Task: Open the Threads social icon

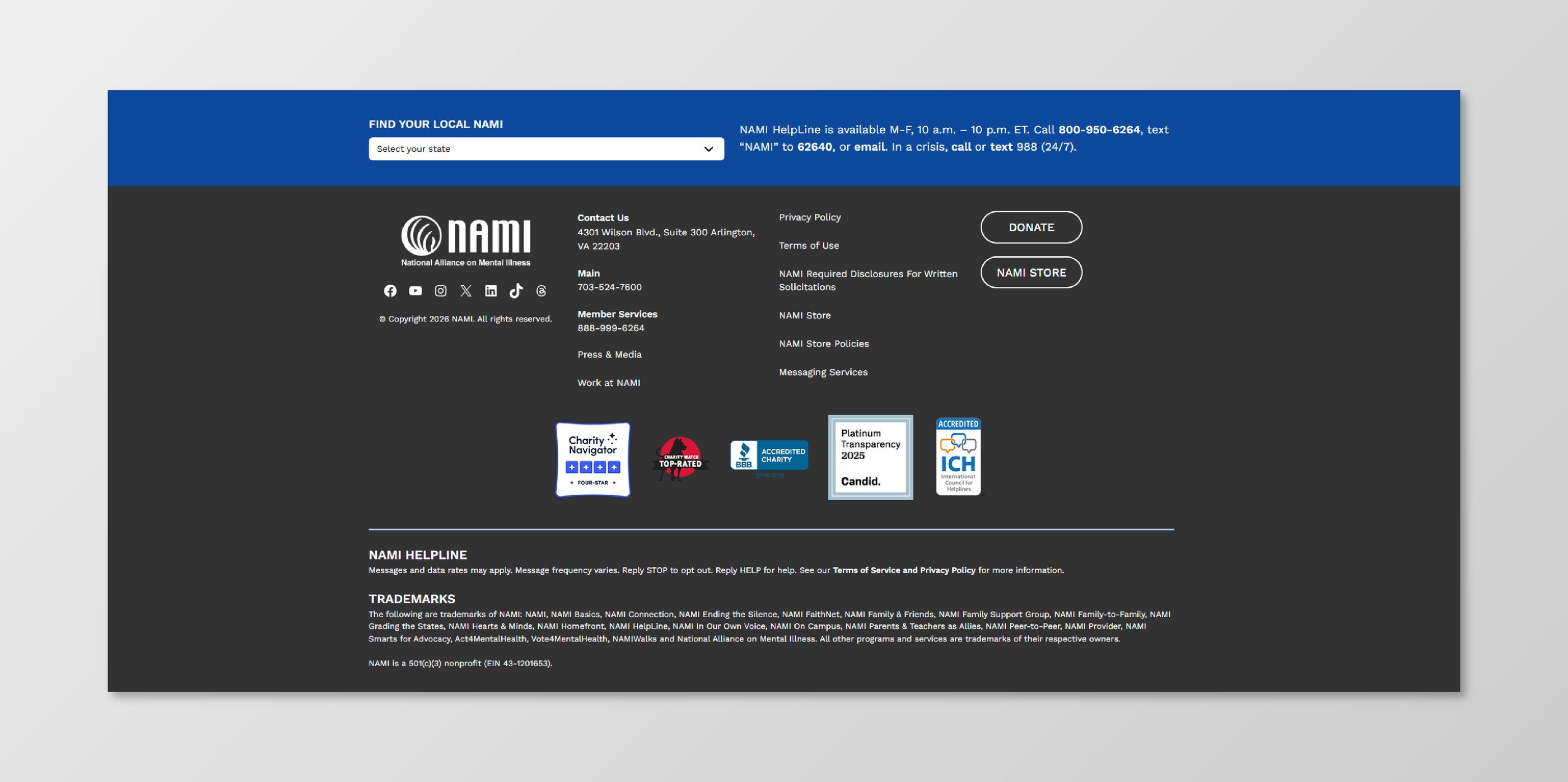Action: click(541, 291)
